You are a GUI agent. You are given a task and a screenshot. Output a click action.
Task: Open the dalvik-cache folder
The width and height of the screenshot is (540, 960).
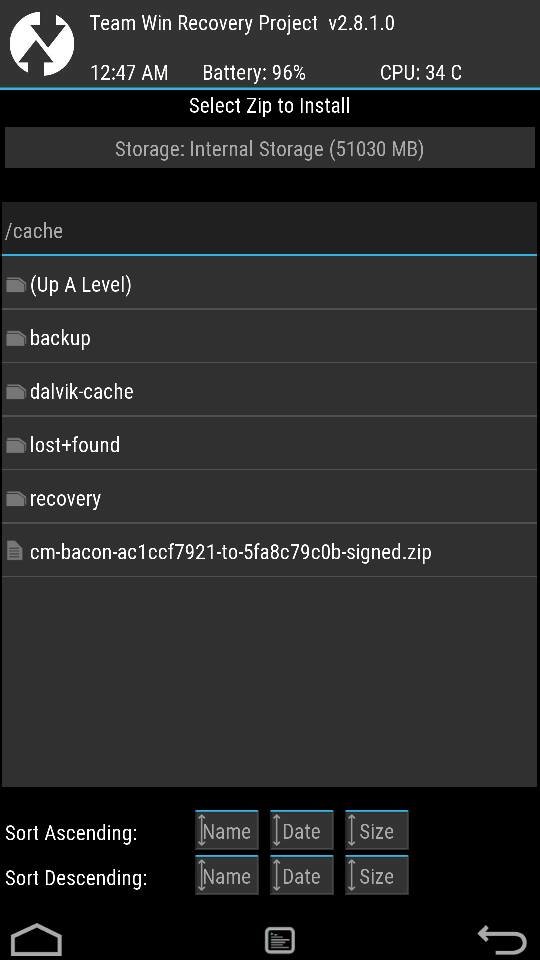click(269, 391)
